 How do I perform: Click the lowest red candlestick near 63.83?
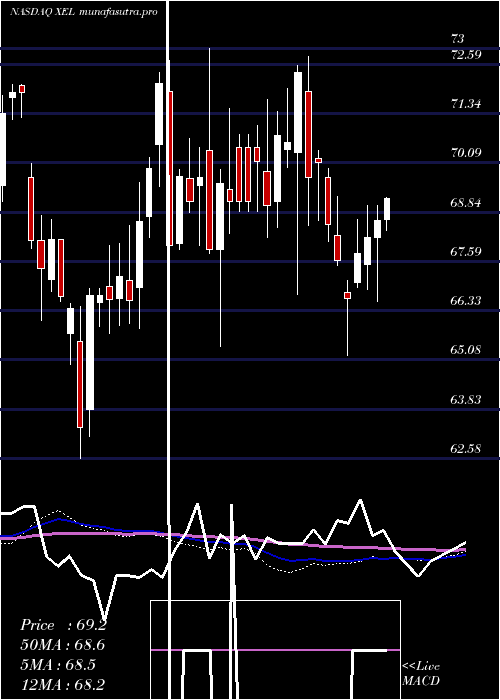pos(80,385)
